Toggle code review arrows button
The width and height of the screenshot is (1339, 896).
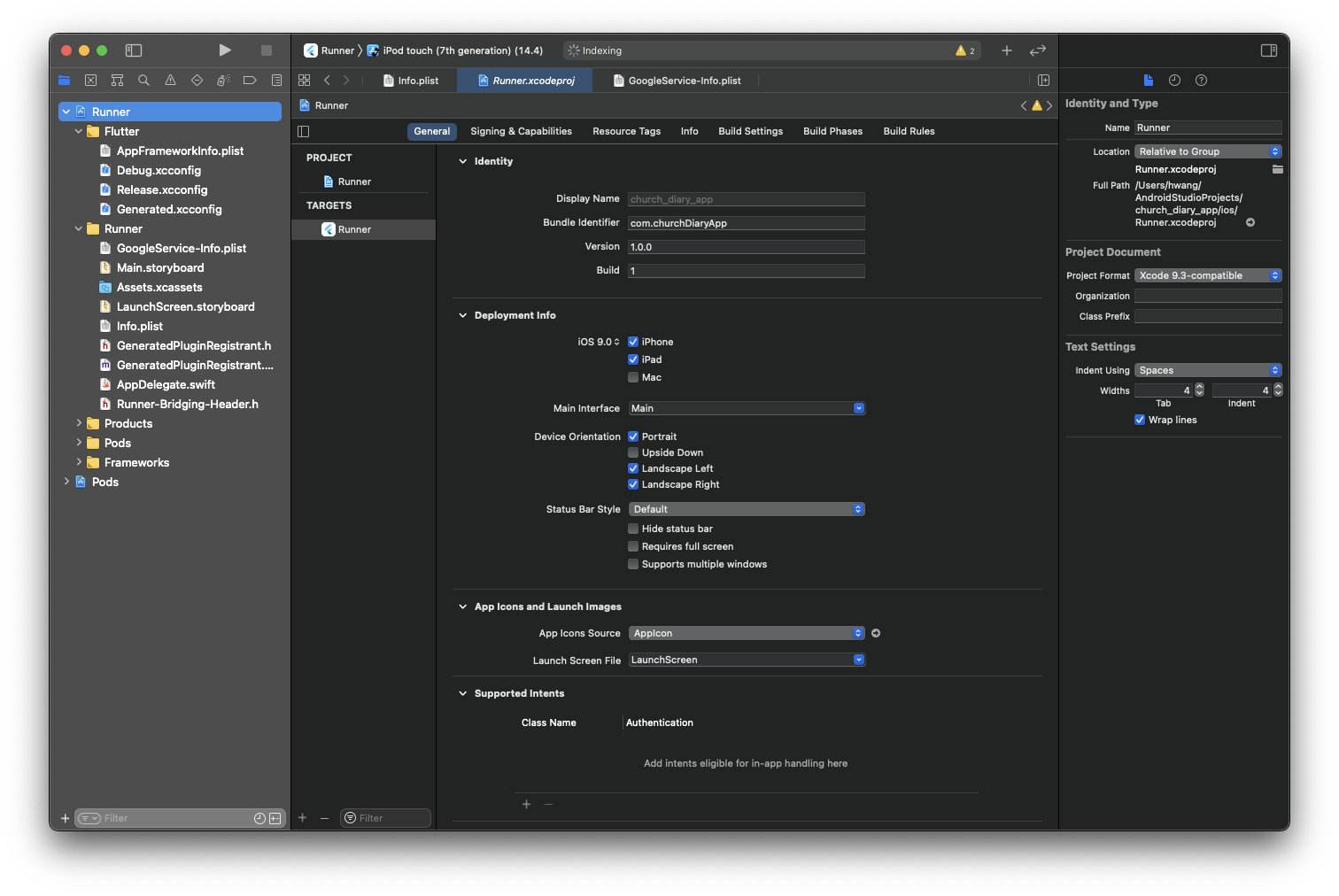point(1038,50)
